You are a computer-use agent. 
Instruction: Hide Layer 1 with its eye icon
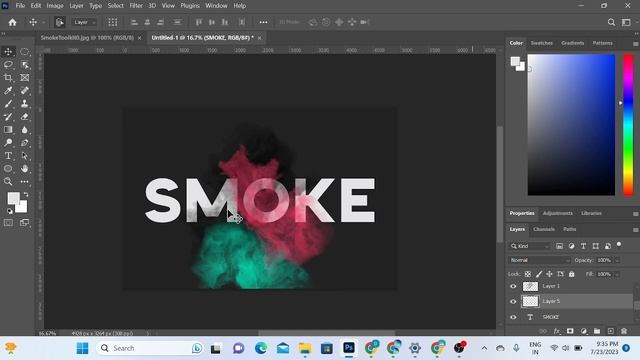click(513, 287)
